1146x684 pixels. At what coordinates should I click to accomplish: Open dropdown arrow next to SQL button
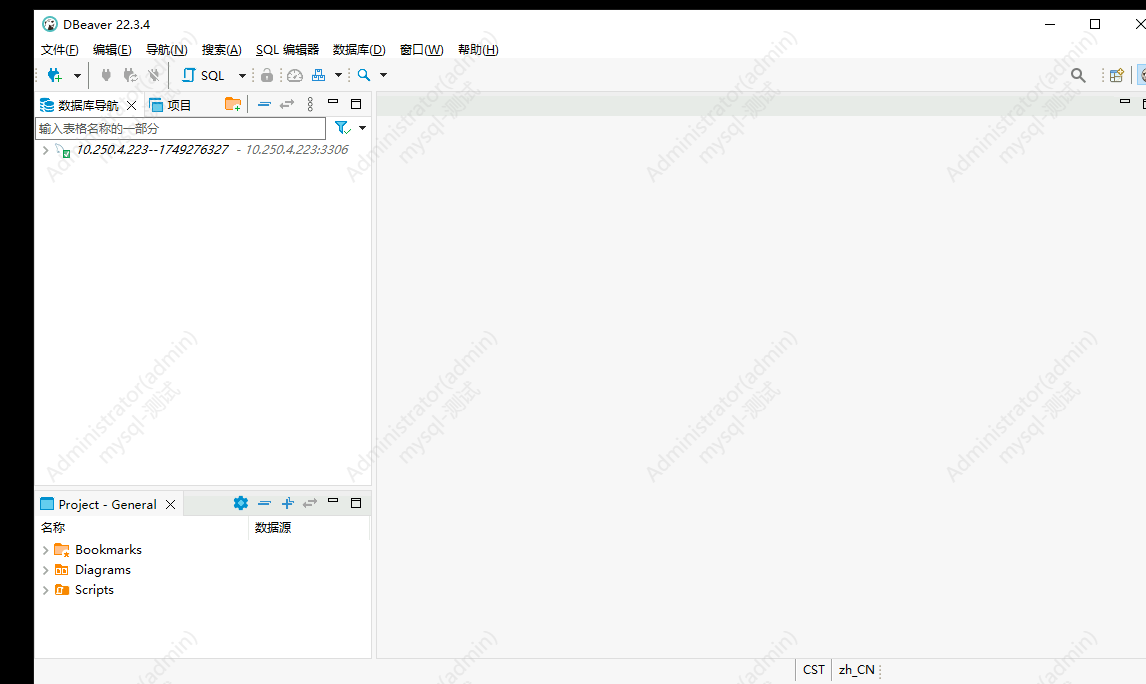pyautogui.click(x=242, y=75)
